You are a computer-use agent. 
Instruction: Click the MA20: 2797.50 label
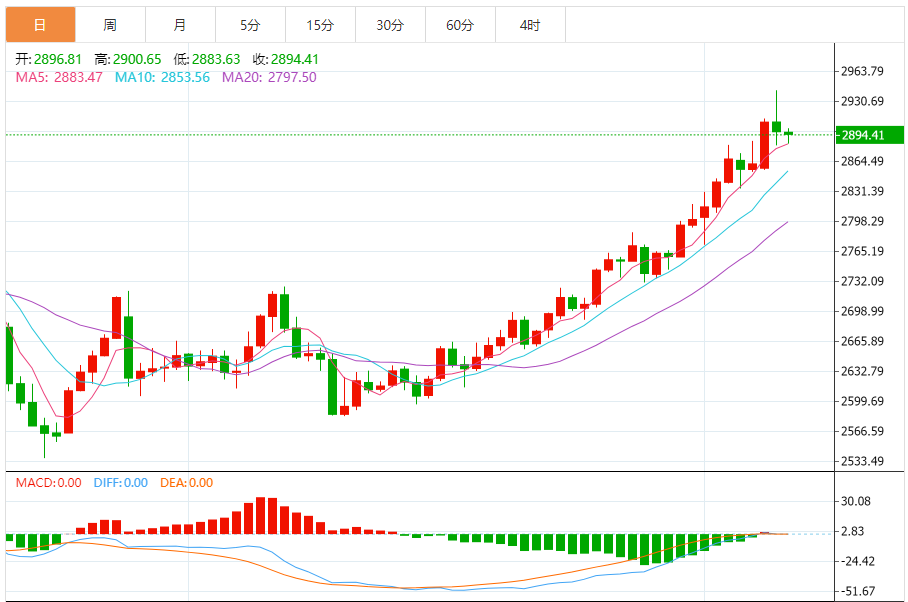[x=269, y=77]
